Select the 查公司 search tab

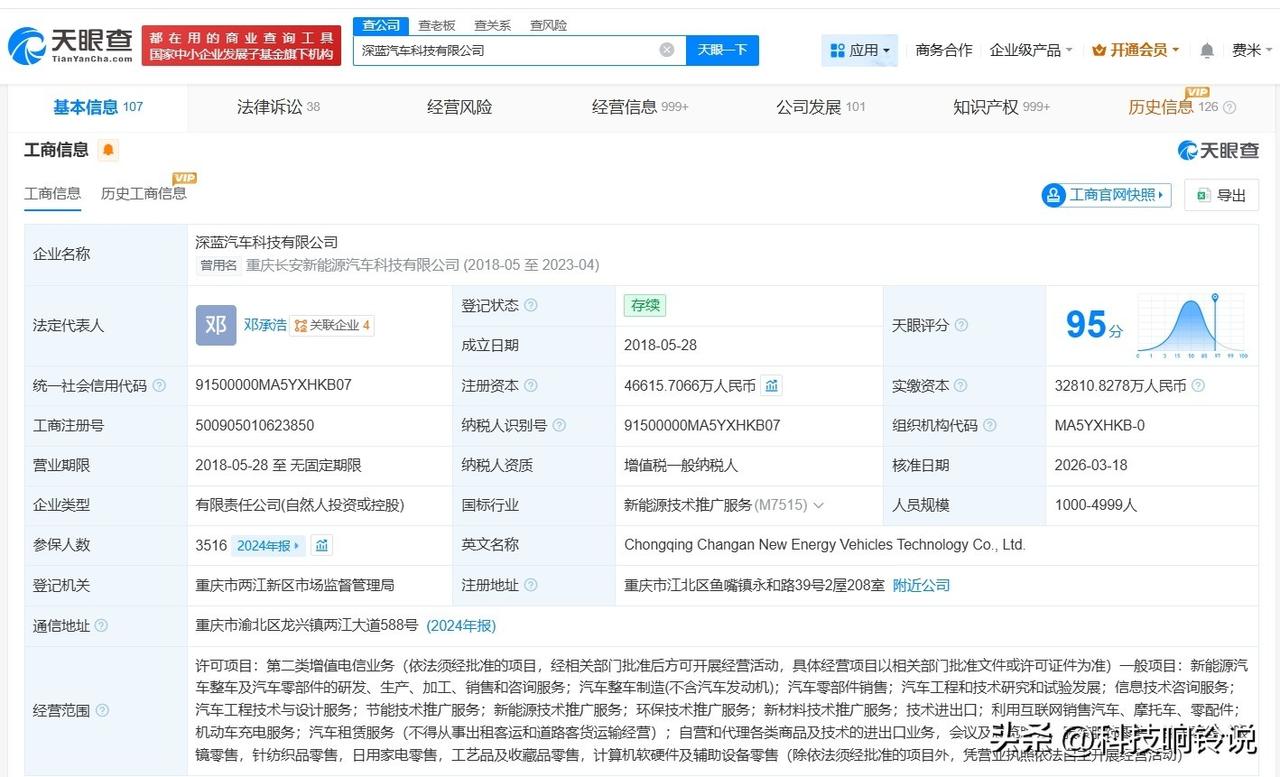381,26
